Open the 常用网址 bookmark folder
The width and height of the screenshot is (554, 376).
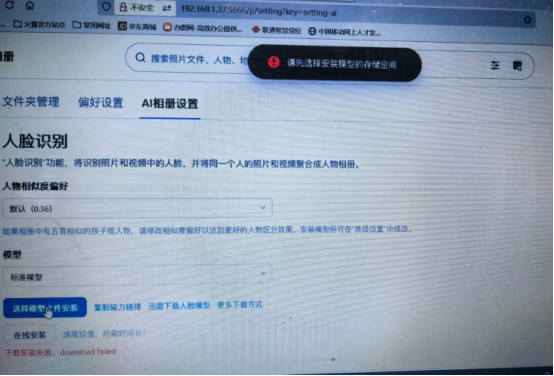click(x=92, y=25)
